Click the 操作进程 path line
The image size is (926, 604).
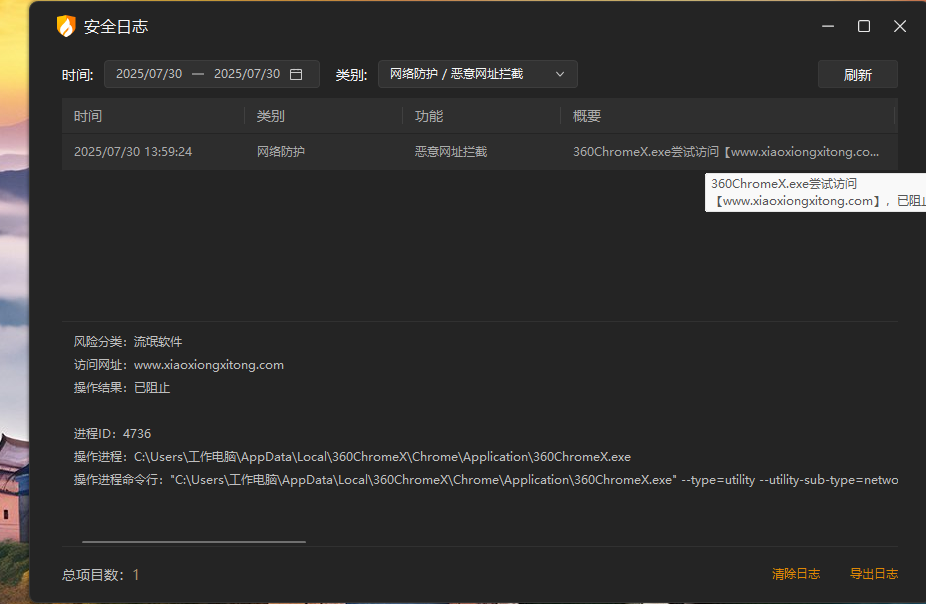(x=352, y=457)
